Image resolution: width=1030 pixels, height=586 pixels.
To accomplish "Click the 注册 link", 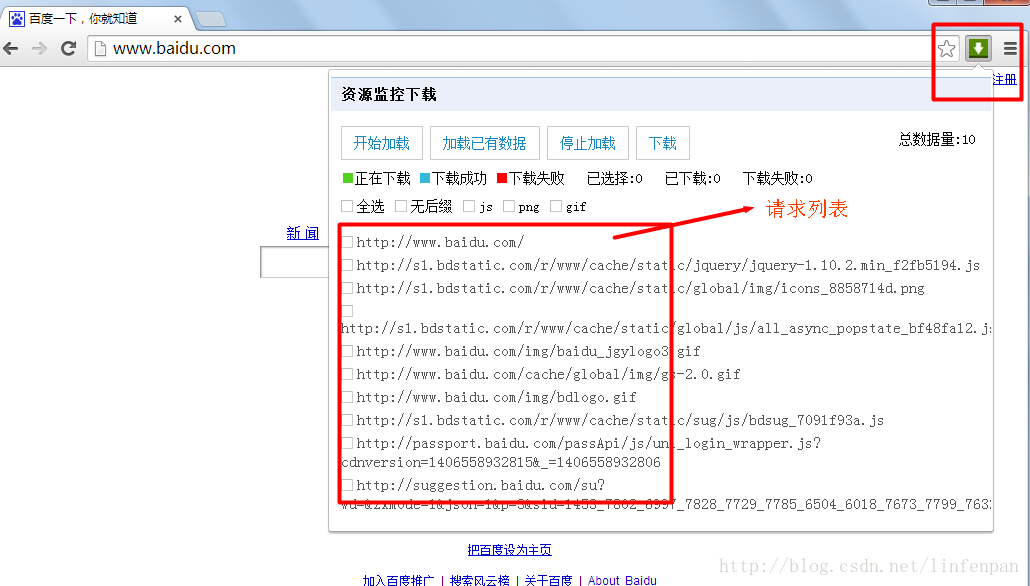I will (x=1004, y=79).
